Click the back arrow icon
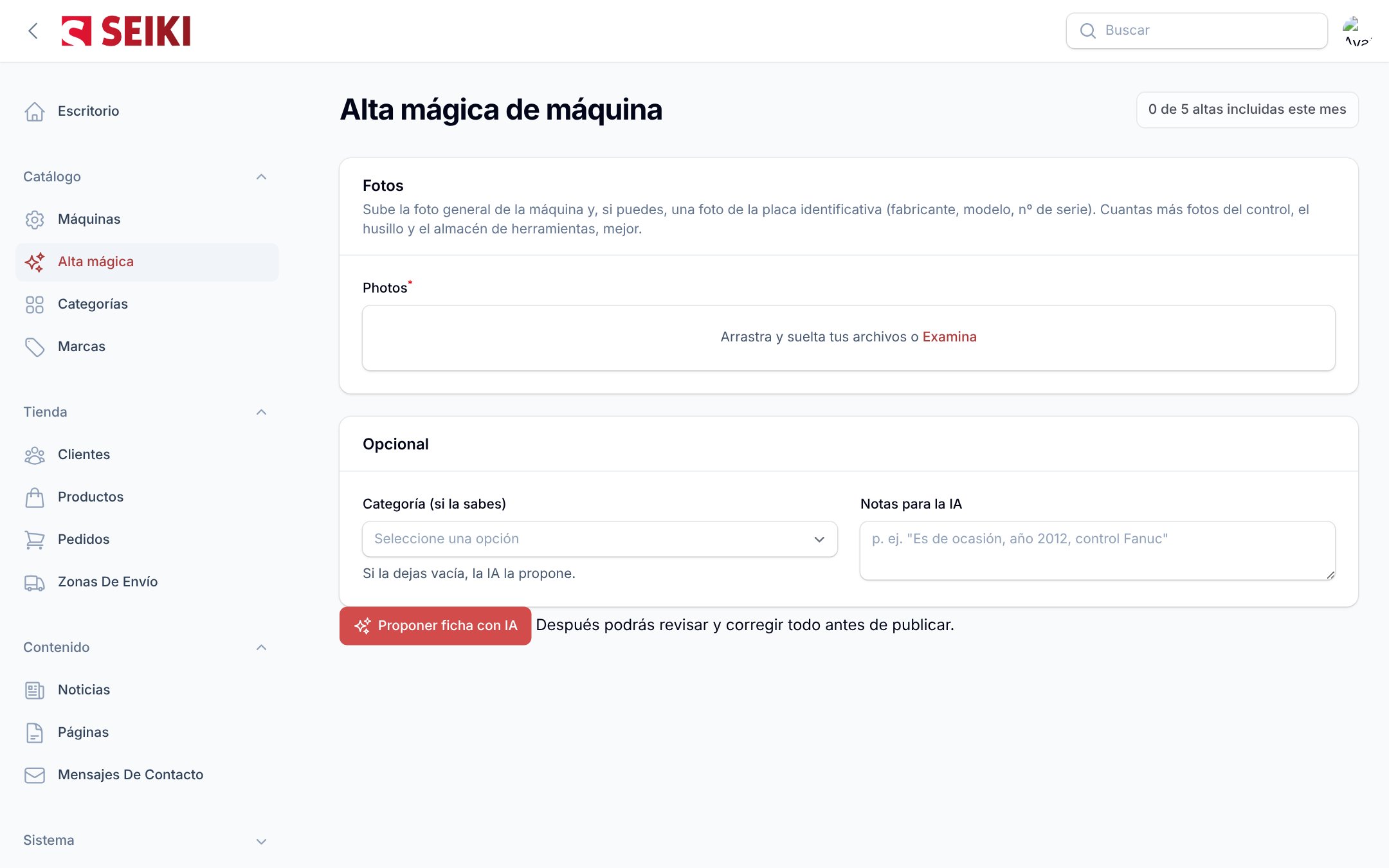 [33, 31]
